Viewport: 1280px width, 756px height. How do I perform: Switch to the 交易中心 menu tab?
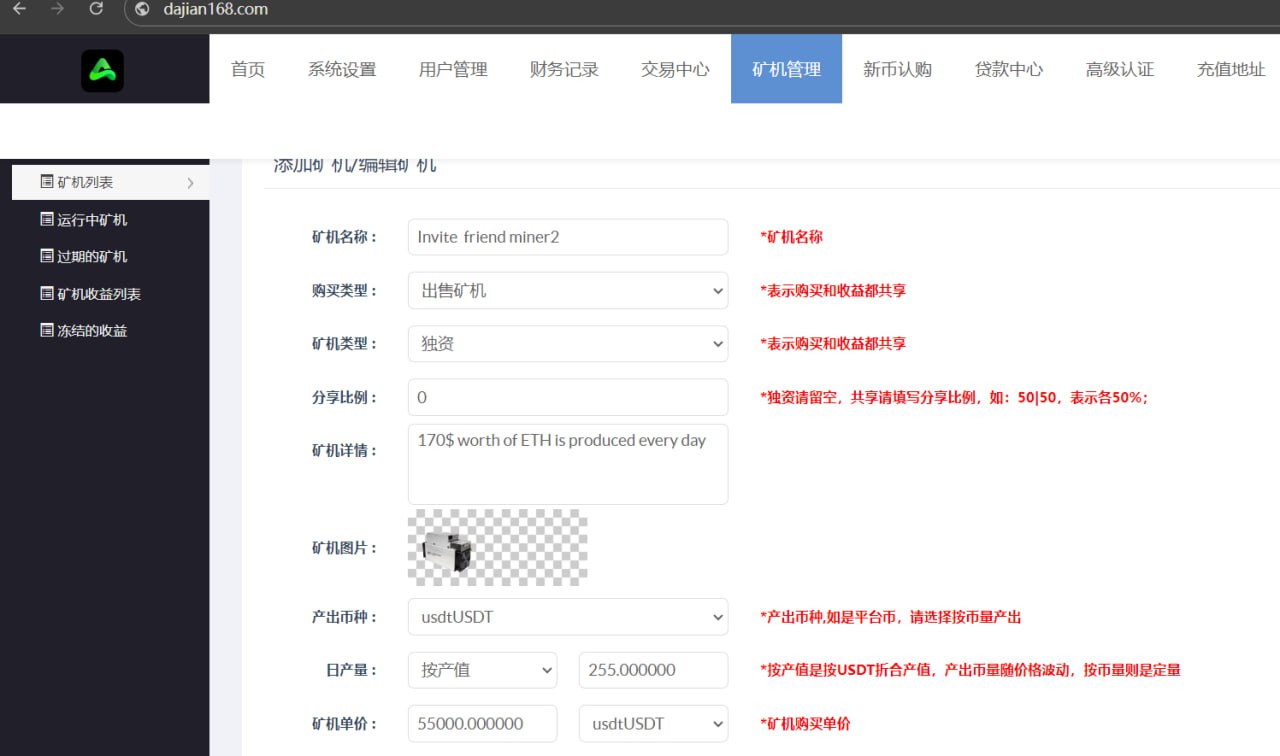675,69
